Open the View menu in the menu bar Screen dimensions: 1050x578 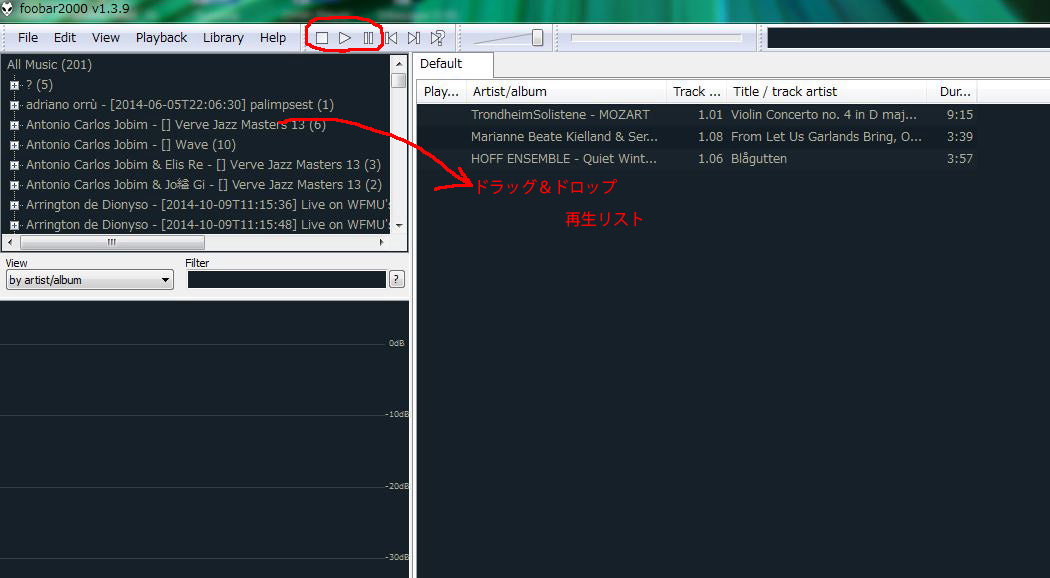pyautogui.click(x=106, y=38)
